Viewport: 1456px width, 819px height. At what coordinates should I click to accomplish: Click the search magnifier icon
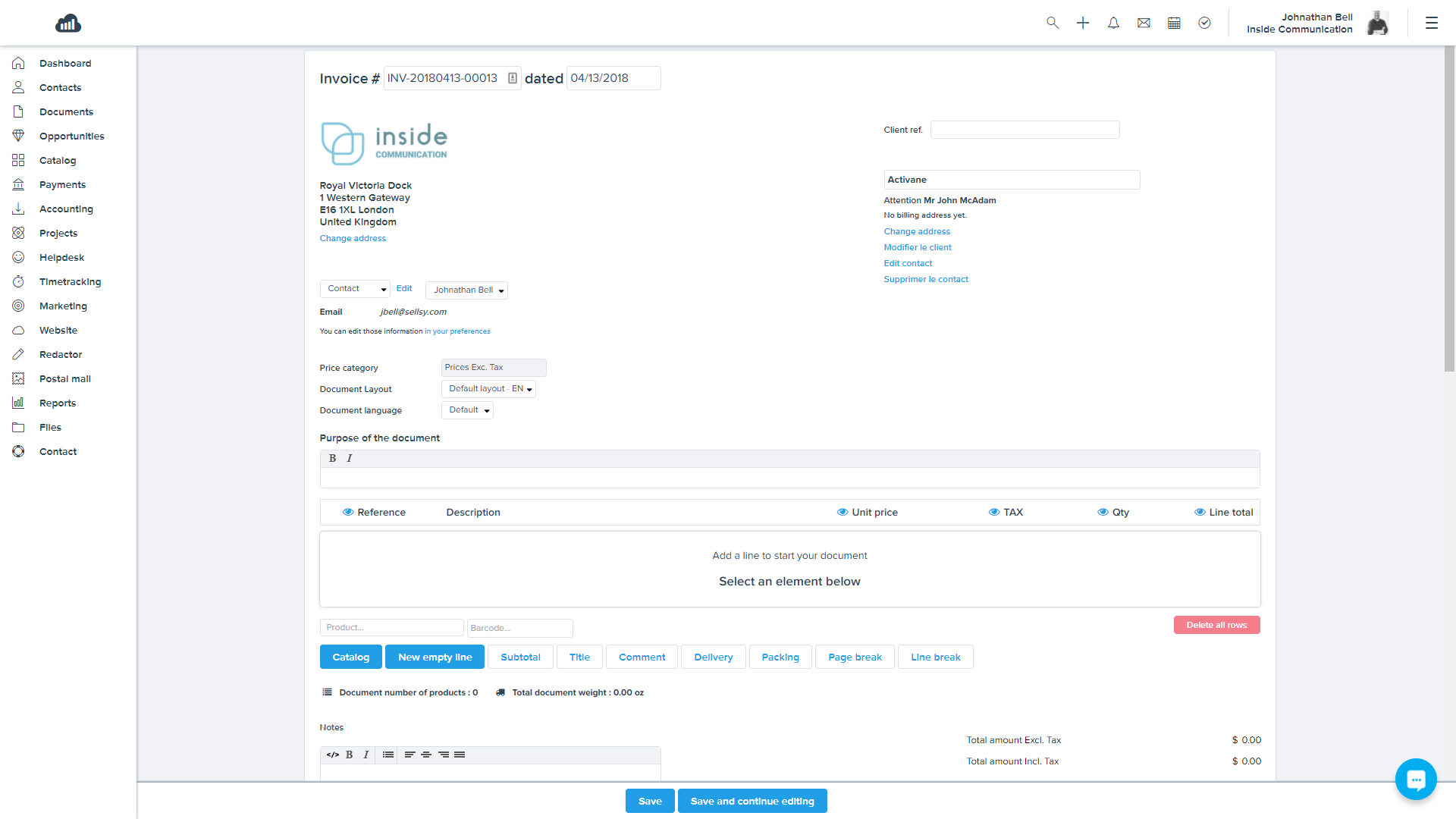coord(1053,23)
